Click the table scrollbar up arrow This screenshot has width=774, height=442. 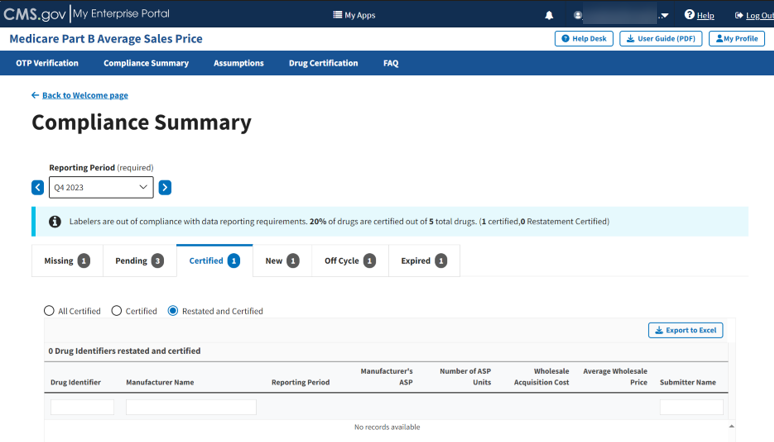pyautogui.click(x=732, y=426)
